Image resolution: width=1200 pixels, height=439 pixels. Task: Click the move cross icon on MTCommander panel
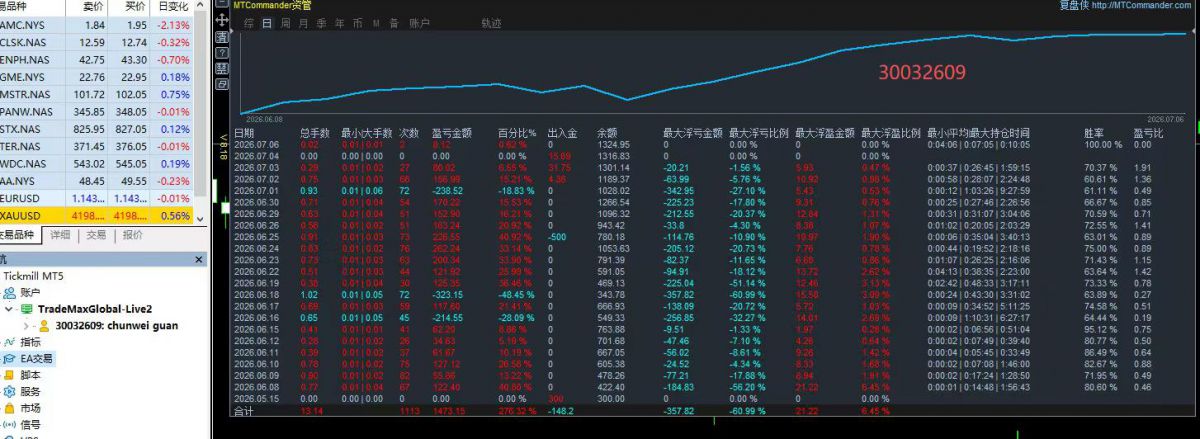[x=222, y=21]
